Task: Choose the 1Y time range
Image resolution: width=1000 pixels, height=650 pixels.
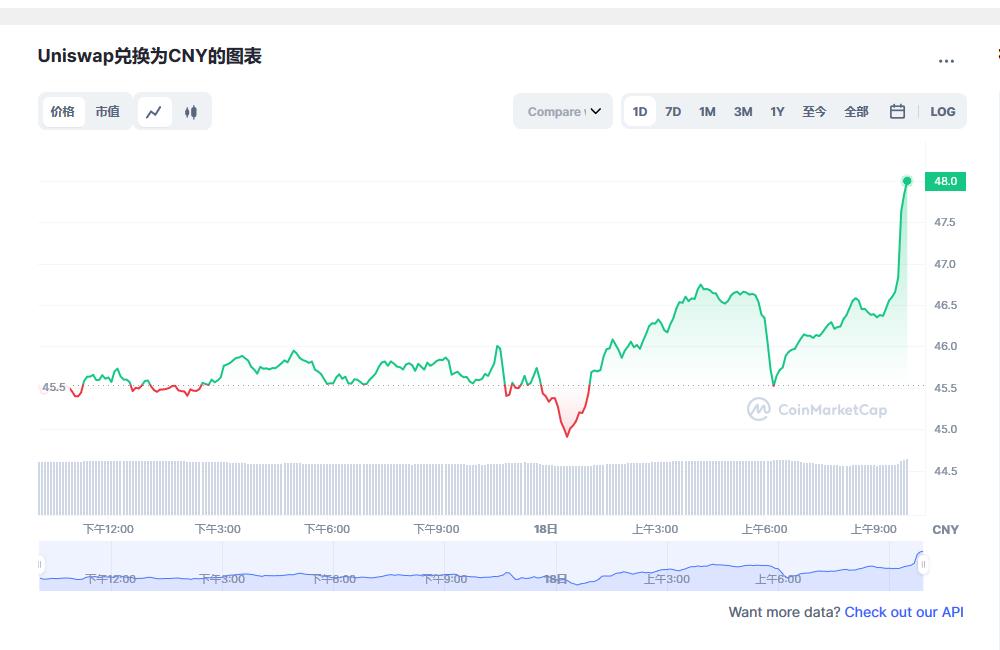Action: point(777,112)
